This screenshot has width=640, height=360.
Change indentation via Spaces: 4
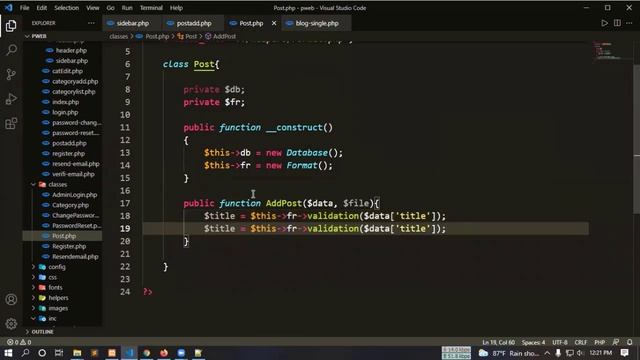533,342
